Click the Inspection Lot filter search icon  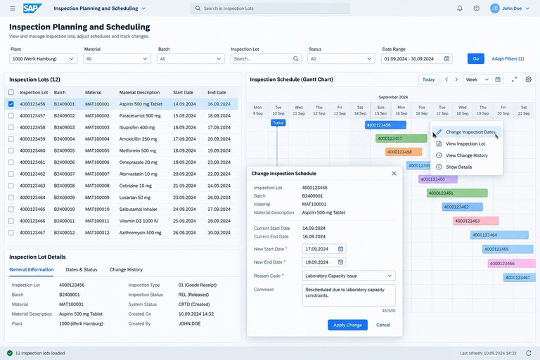coord(295,59)
